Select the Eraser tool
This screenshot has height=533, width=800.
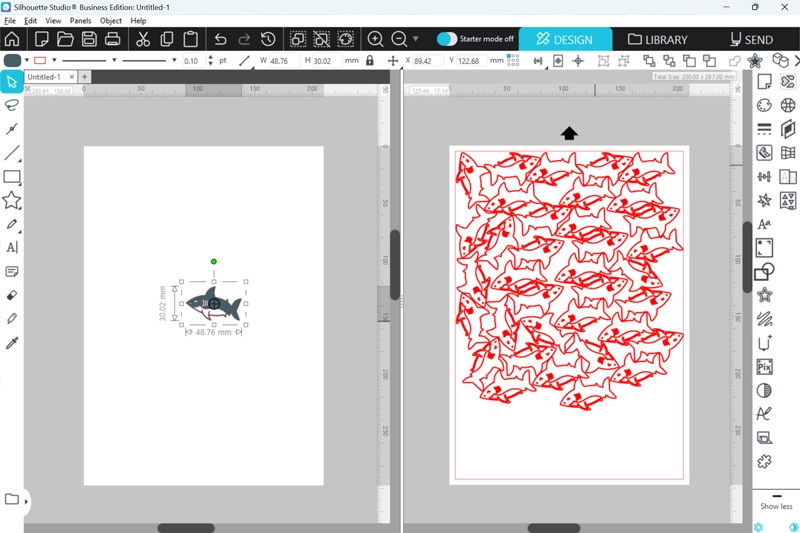(12, 295)
